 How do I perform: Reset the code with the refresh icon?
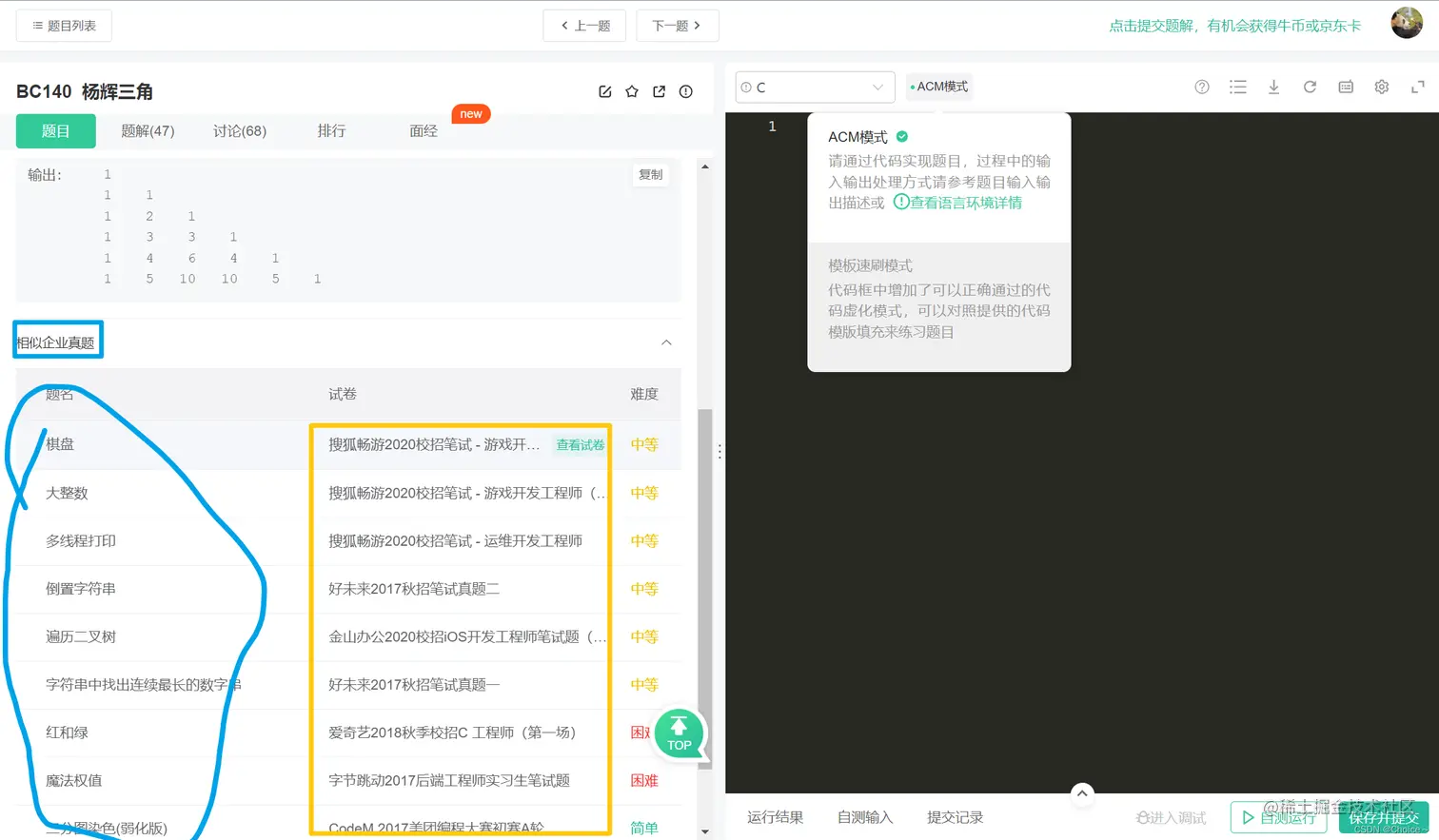tap(1310, 86)
